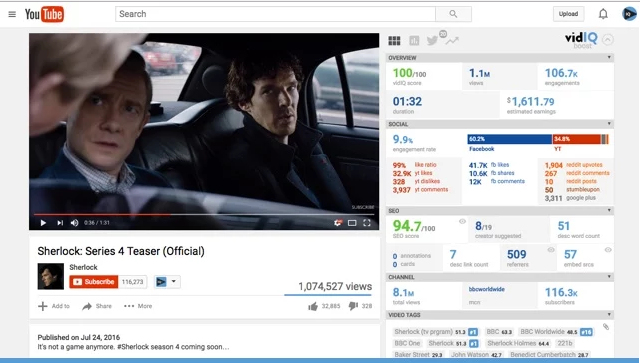
Task: Click the bbcworldwide mcn link
Action: click(487, 289)
